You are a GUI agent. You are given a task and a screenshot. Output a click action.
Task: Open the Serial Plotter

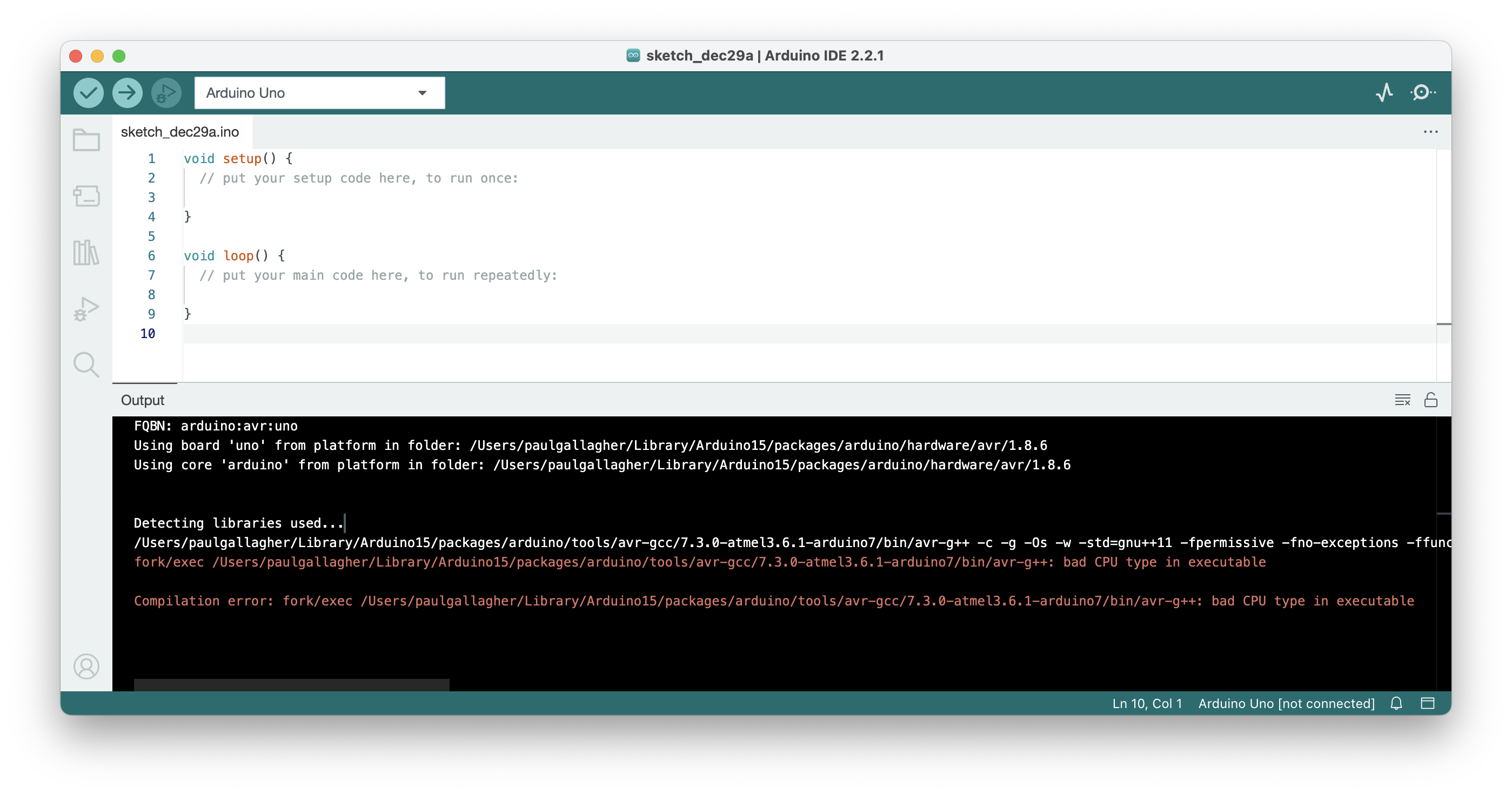click(1384, 93)
